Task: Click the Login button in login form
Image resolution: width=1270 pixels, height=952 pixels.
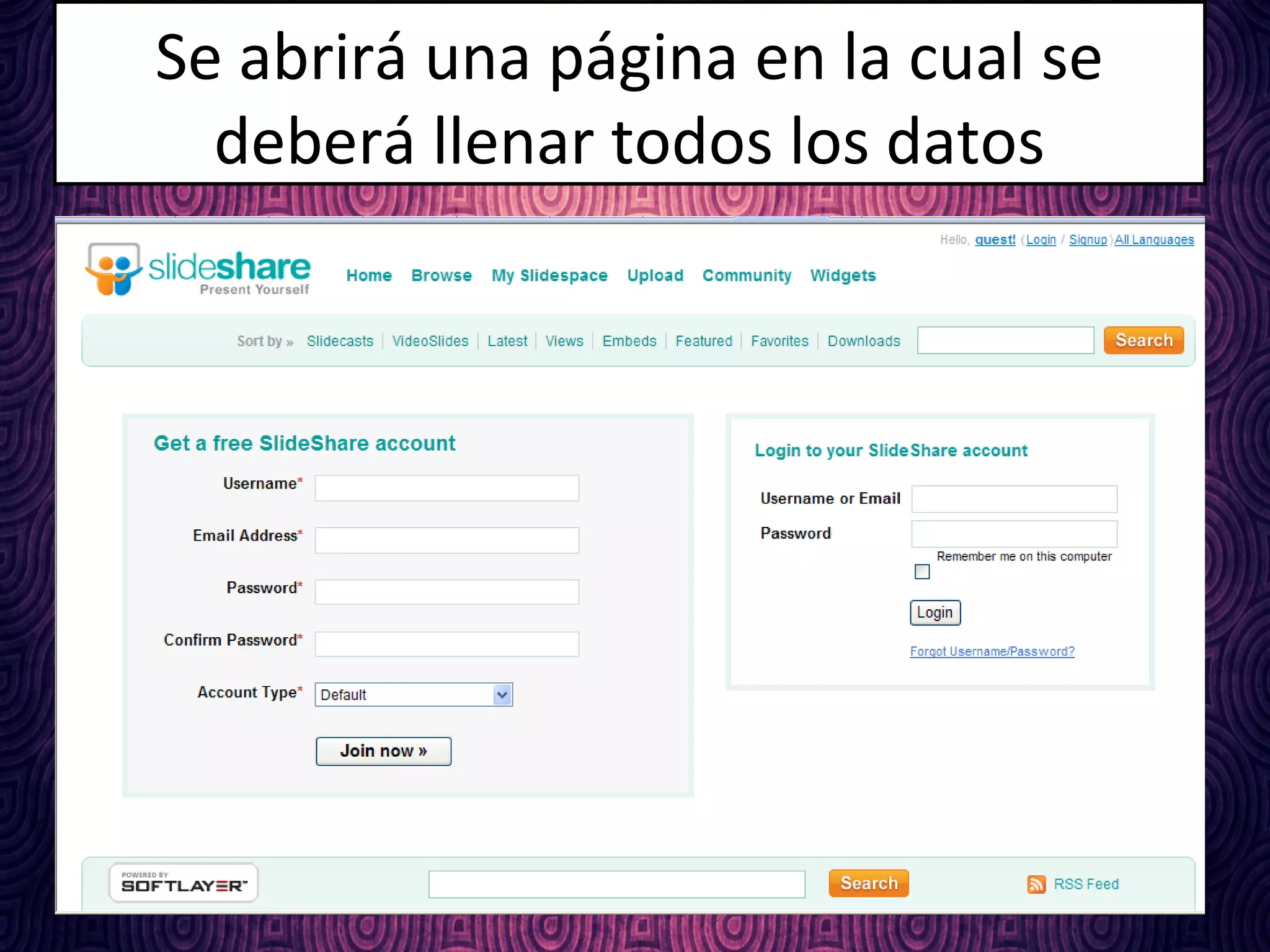Action: pos(935,612)
